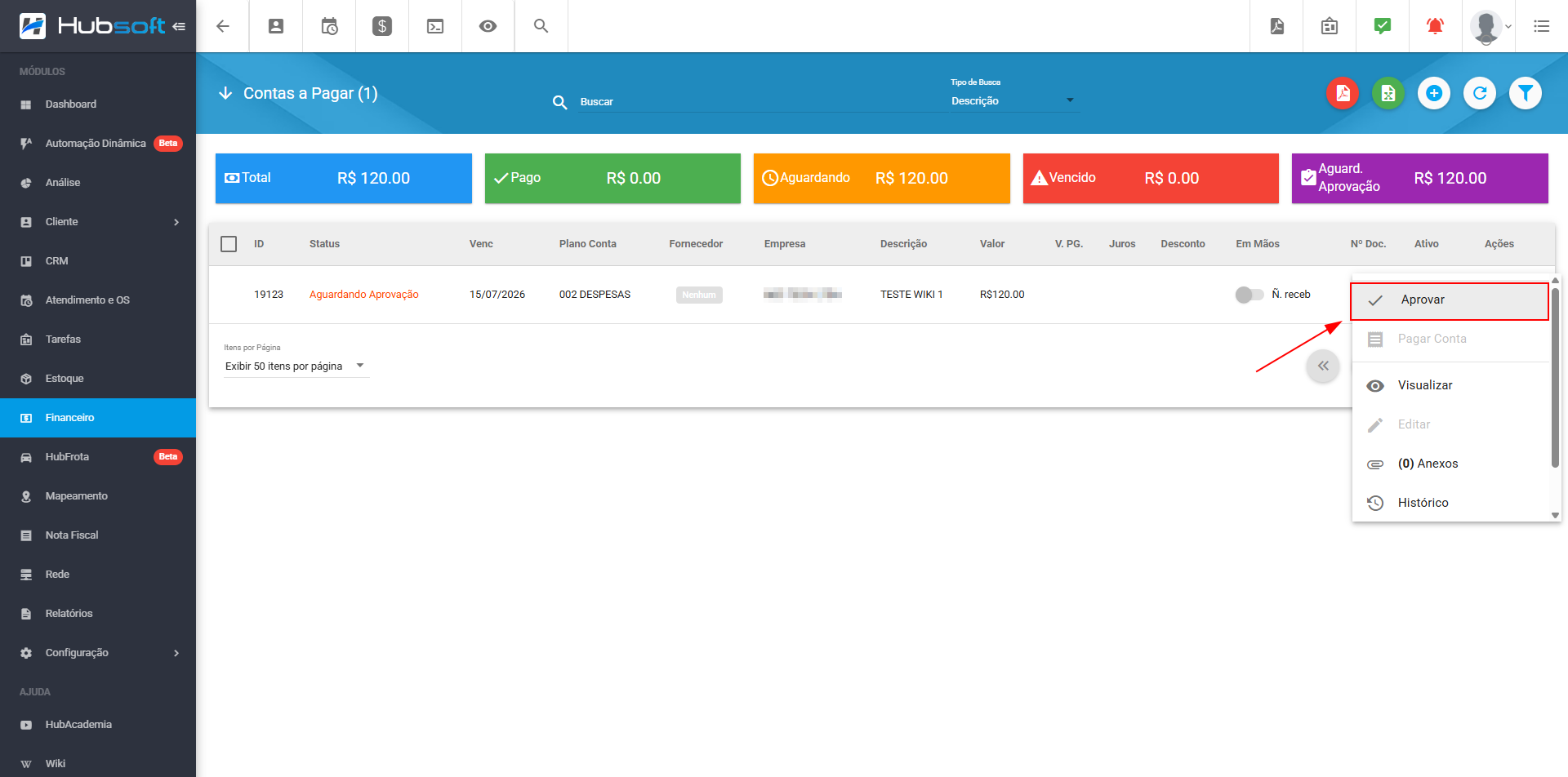Open the Financeiro module

pos(98,418)
